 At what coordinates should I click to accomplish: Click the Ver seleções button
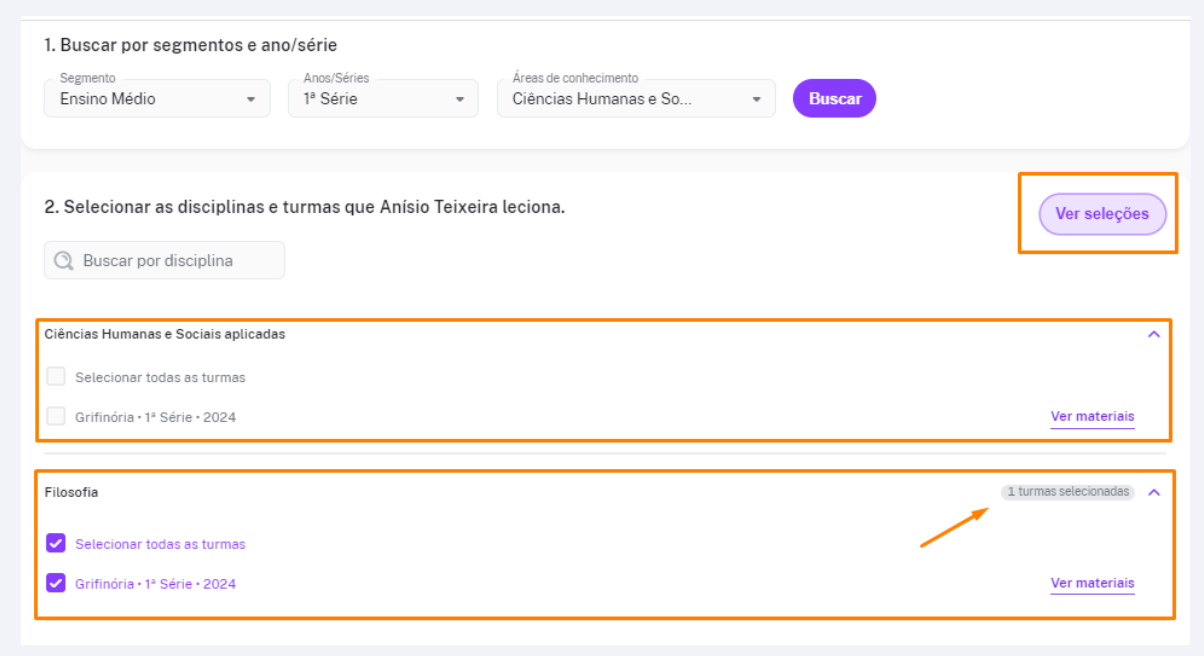pyautogui.click(x=1103, y=214)
